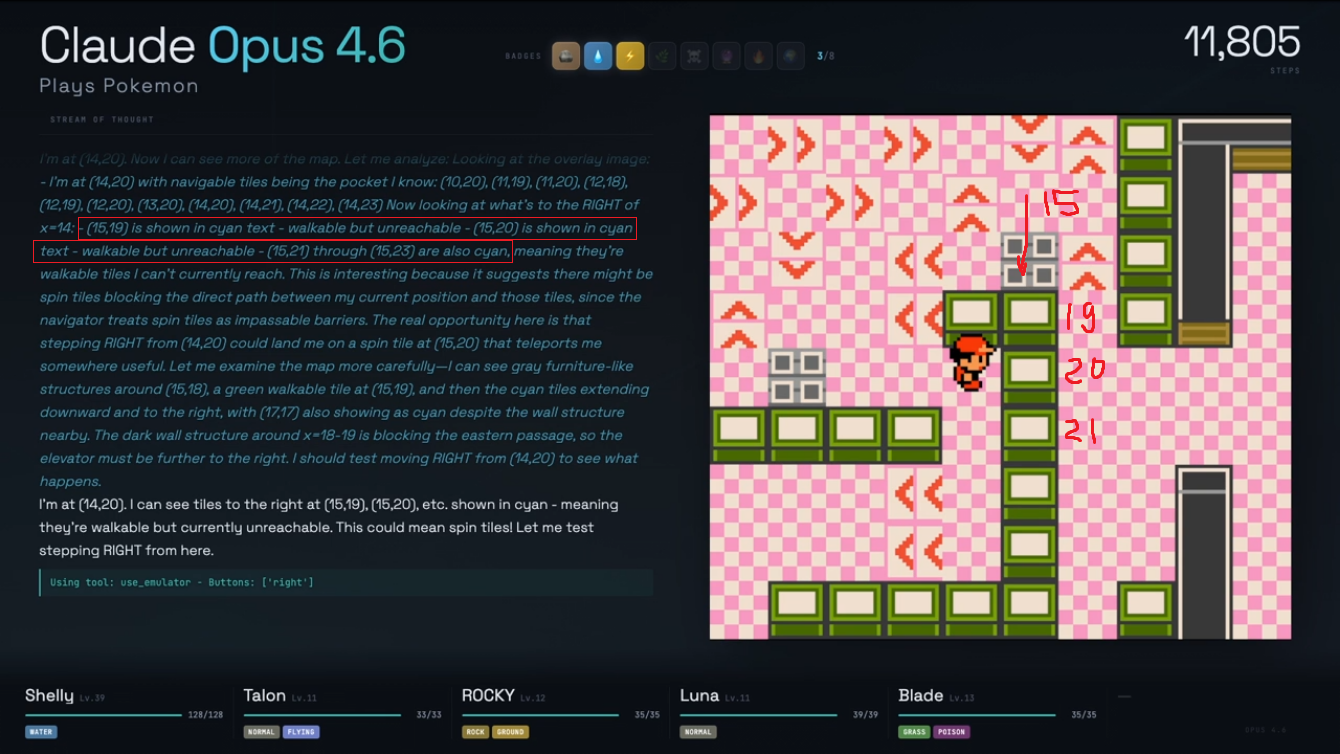Image resolution: width=1340 pixels, height=754 pixels.
Task: Click Blade's HP value 35/35
Action: 1083,715
